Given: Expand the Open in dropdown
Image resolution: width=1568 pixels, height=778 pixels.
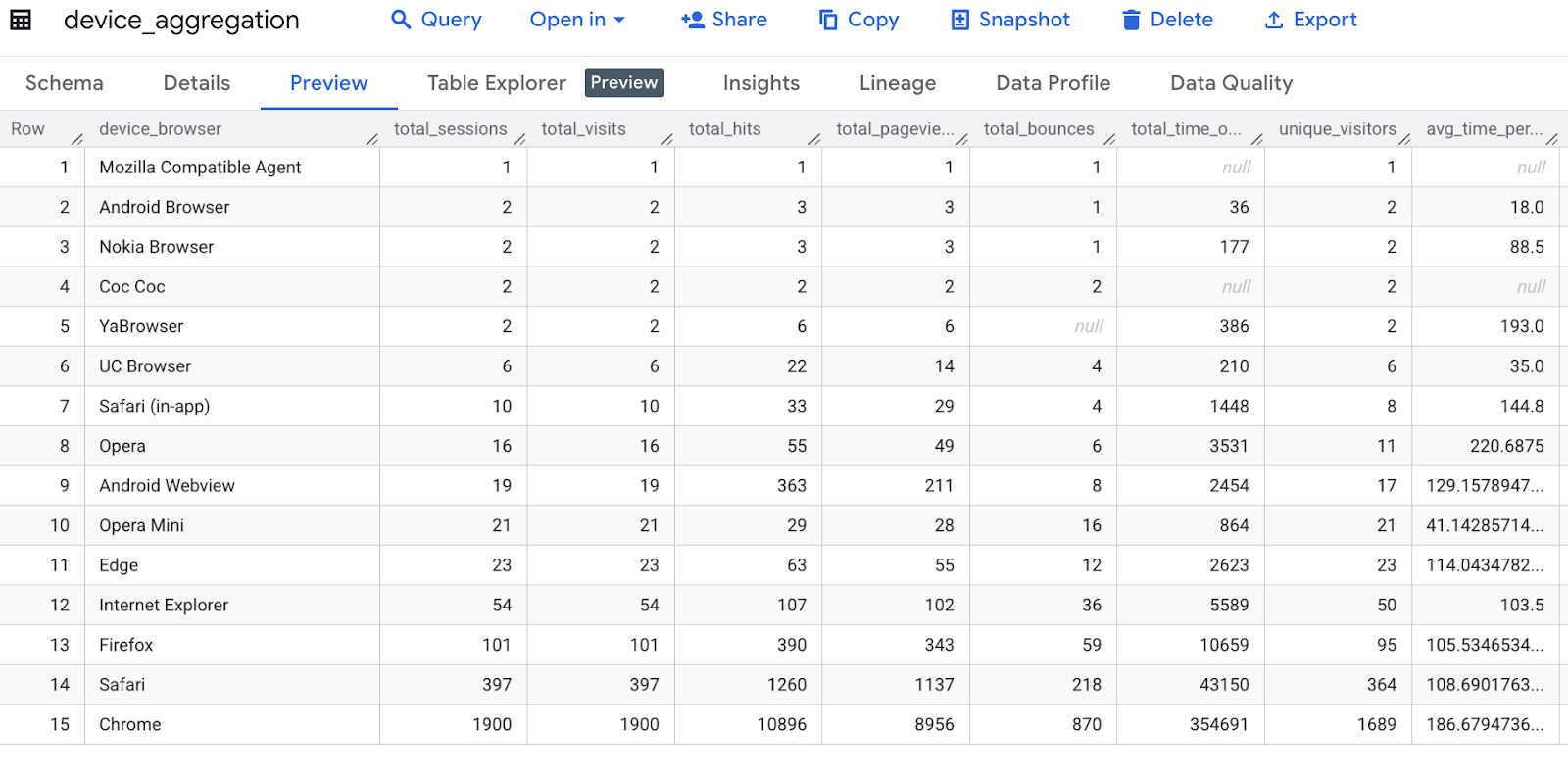Looking at the screenshot, I should (x=577, y=20).
